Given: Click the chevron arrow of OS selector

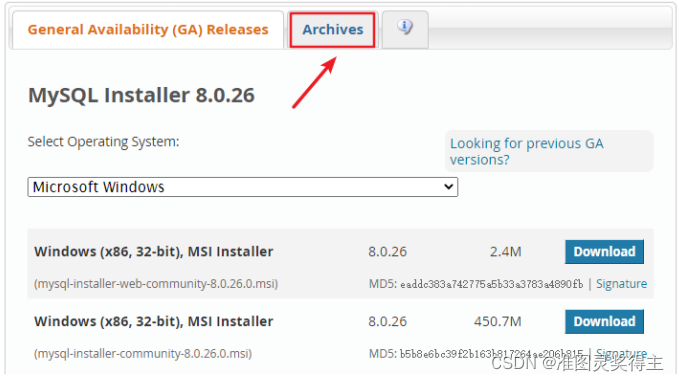Looking at the screenshot, I should tap(449, 187).
